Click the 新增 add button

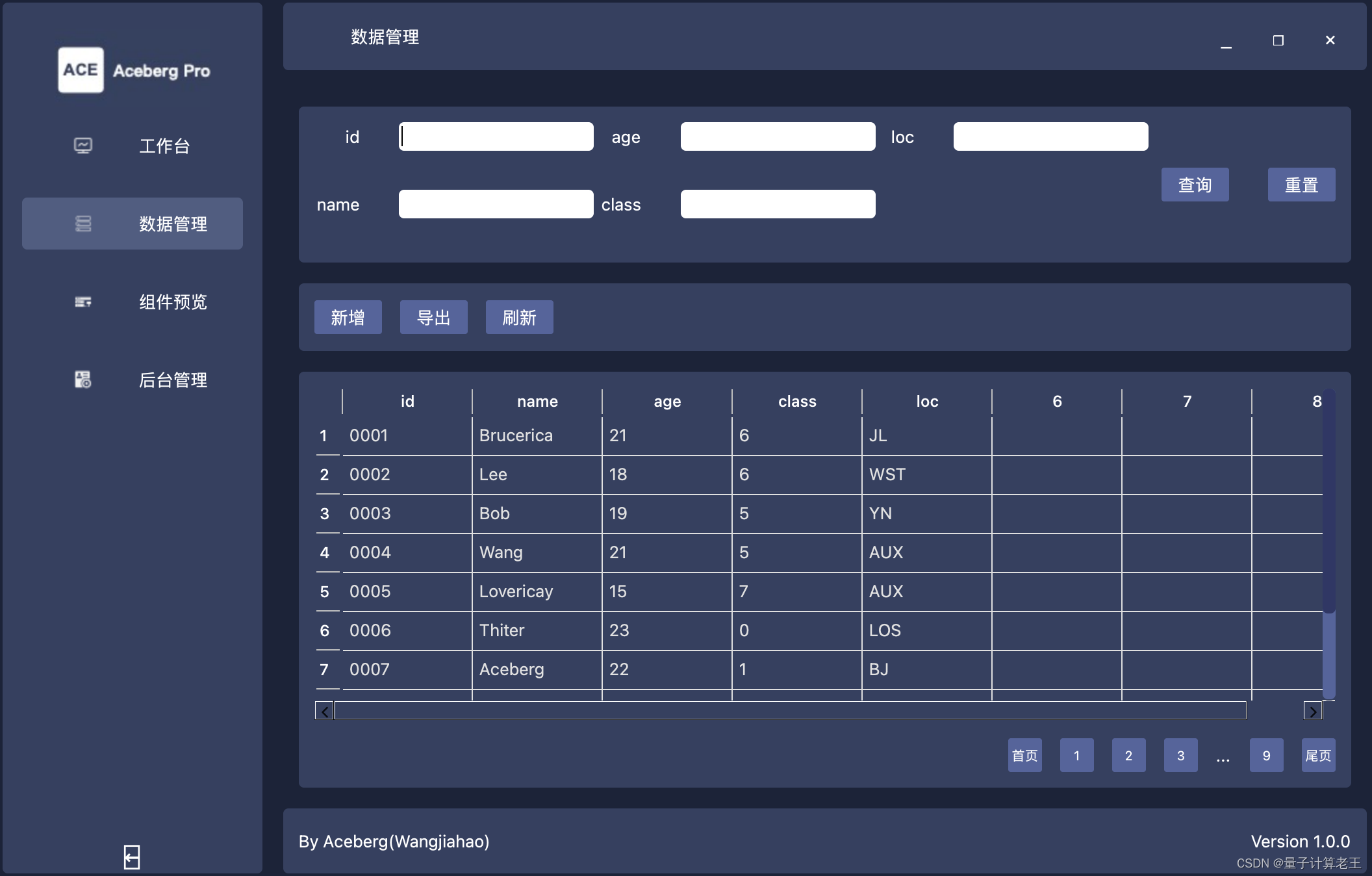coord(348,317)
